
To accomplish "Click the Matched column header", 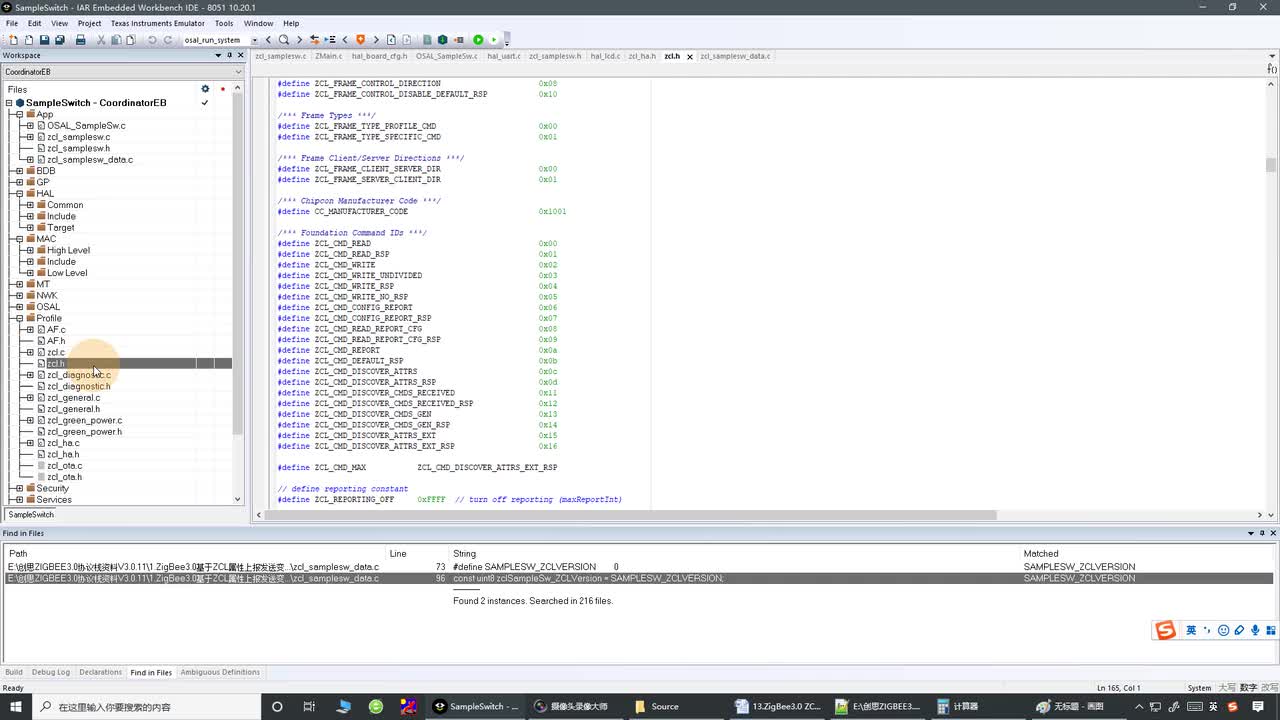I will pos(1040,553).
